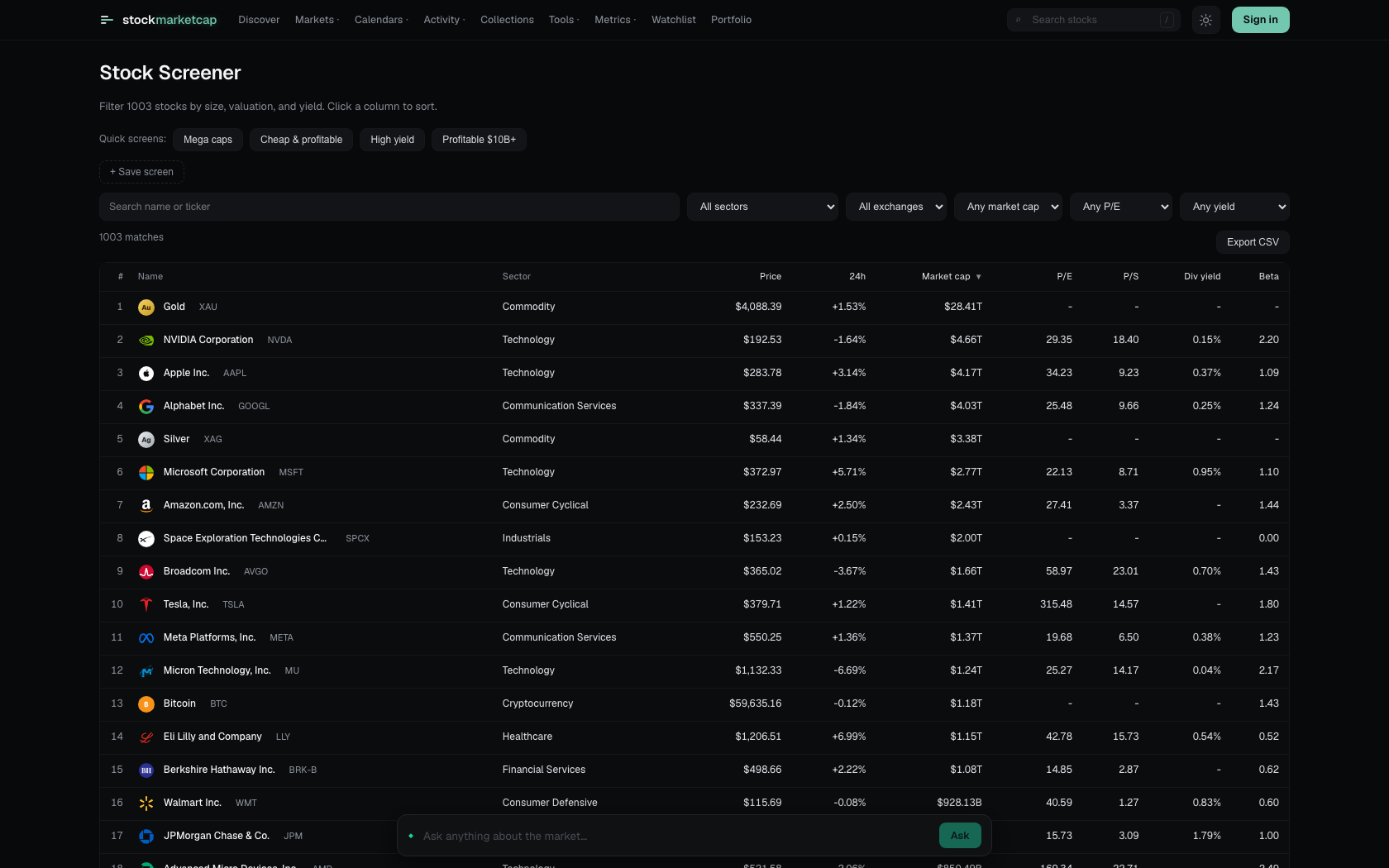Click the Microsoft four-color logo
Viewport: 1389px width, 868px height.
point(146,473)
